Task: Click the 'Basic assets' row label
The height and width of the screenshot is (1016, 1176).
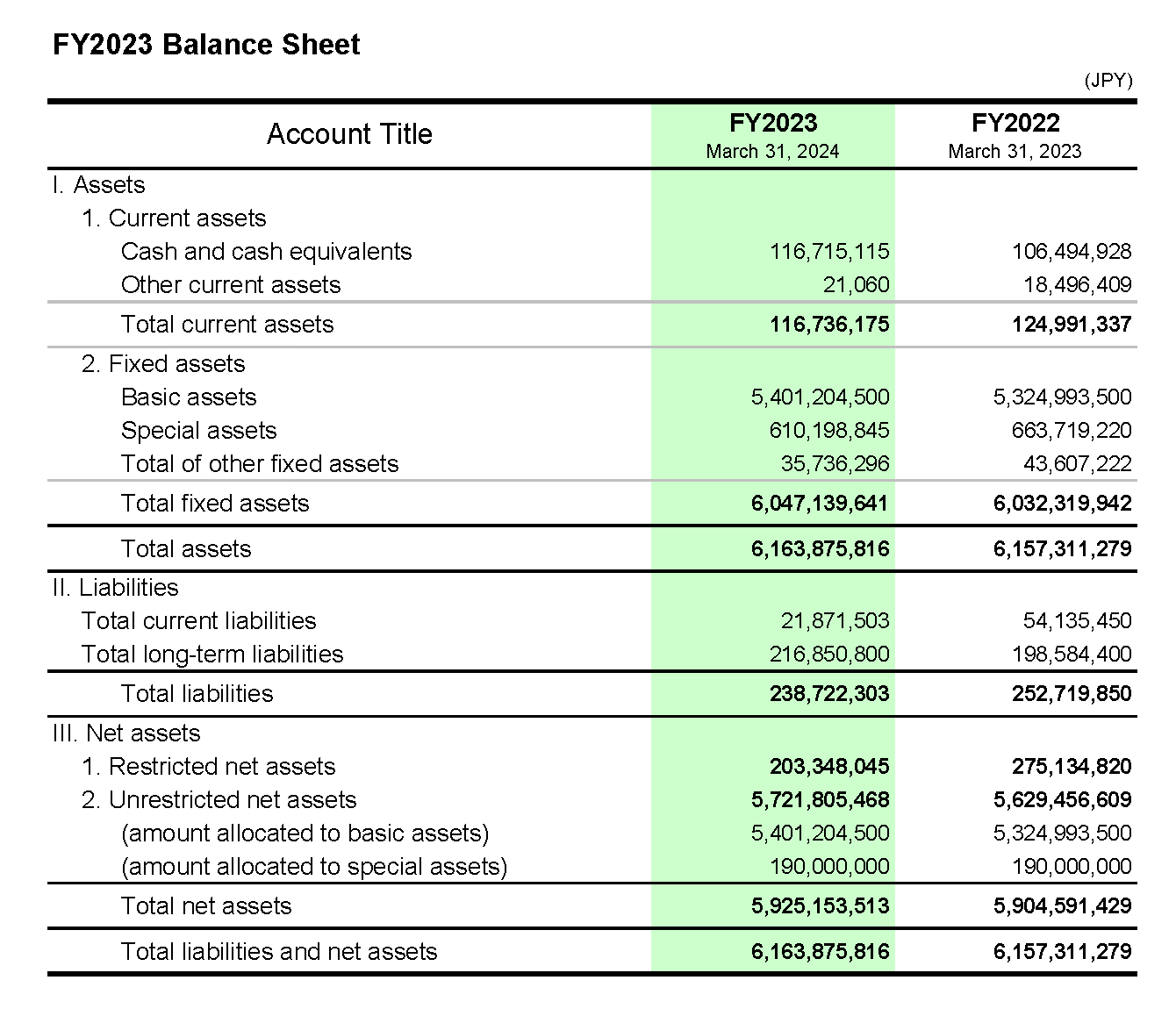Action: point(189,397)
